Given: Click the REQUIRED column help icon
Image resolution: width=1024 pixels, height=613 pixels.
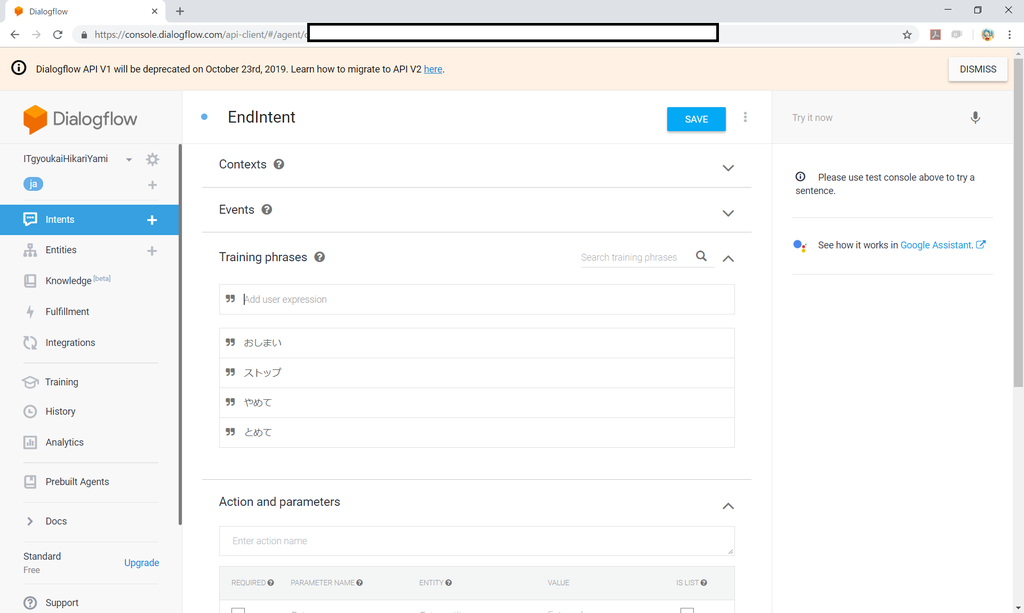Looking at the screenshot, I should point(270,583).
